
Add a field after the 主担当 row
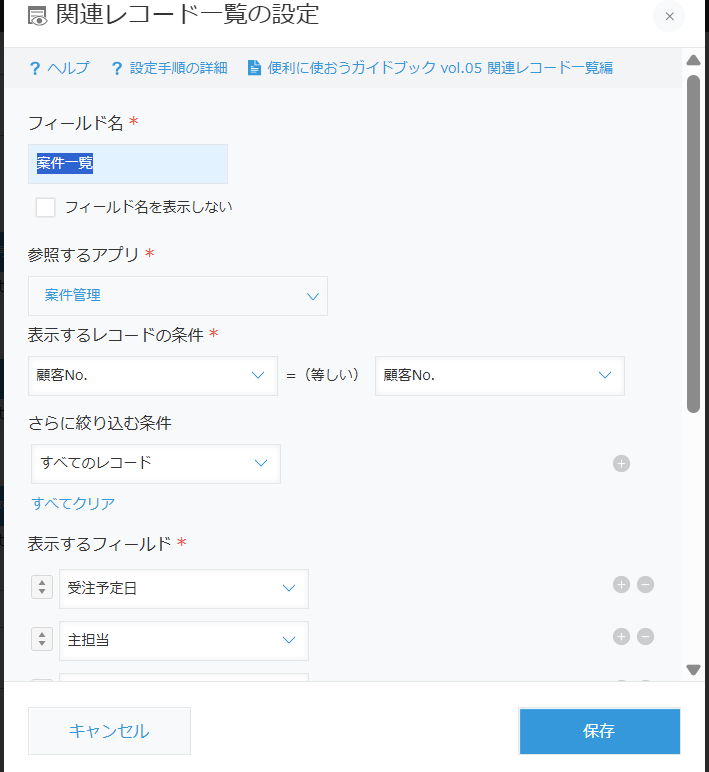pos(621,637)
